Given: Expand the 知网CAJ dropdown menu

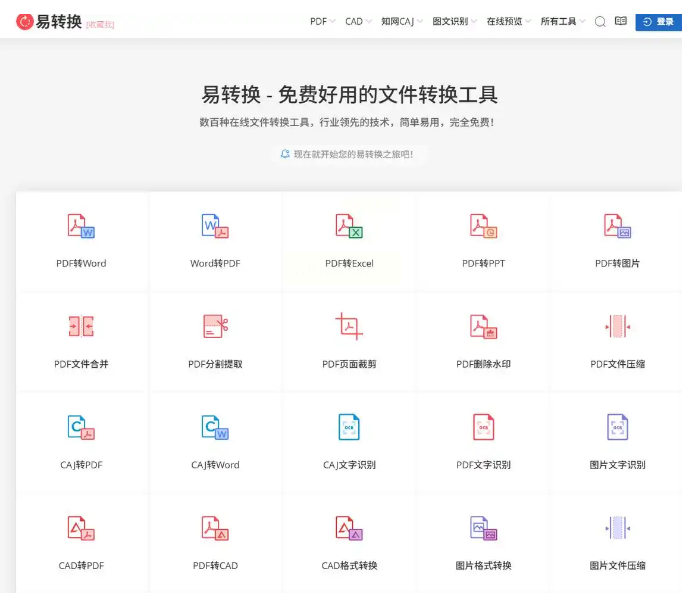Looking at the screenshot, I should click(x=401, y=21).
